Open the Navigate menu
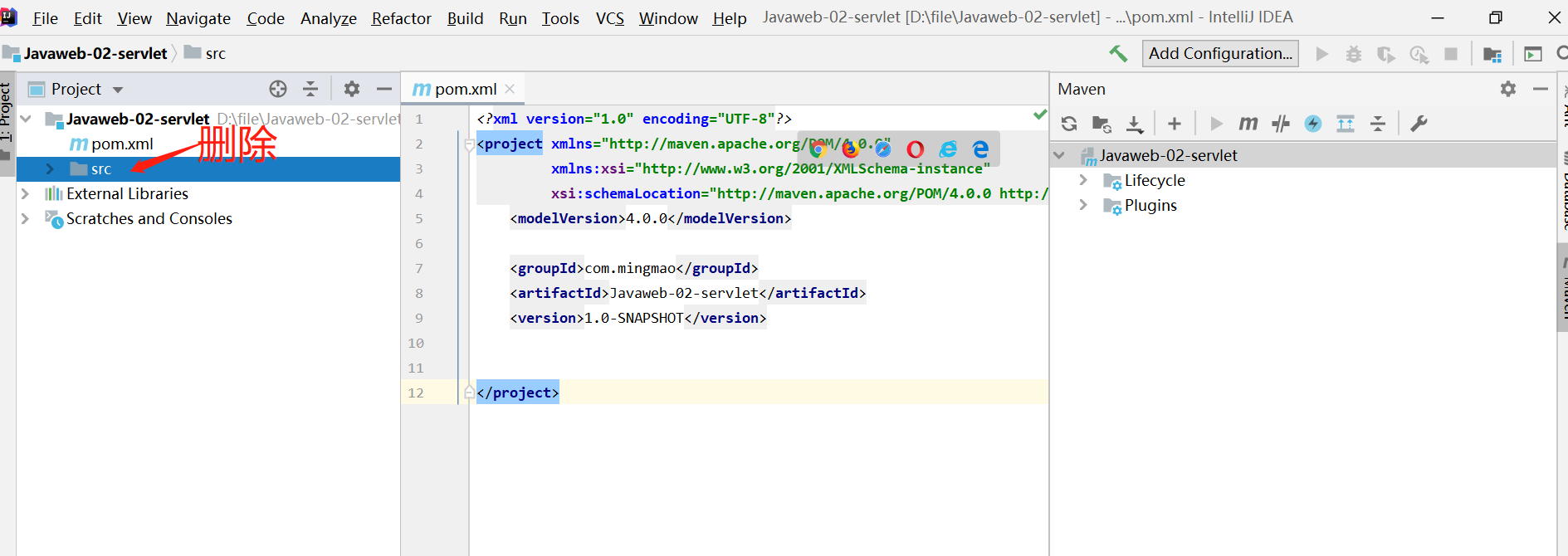 pos(198,18)
